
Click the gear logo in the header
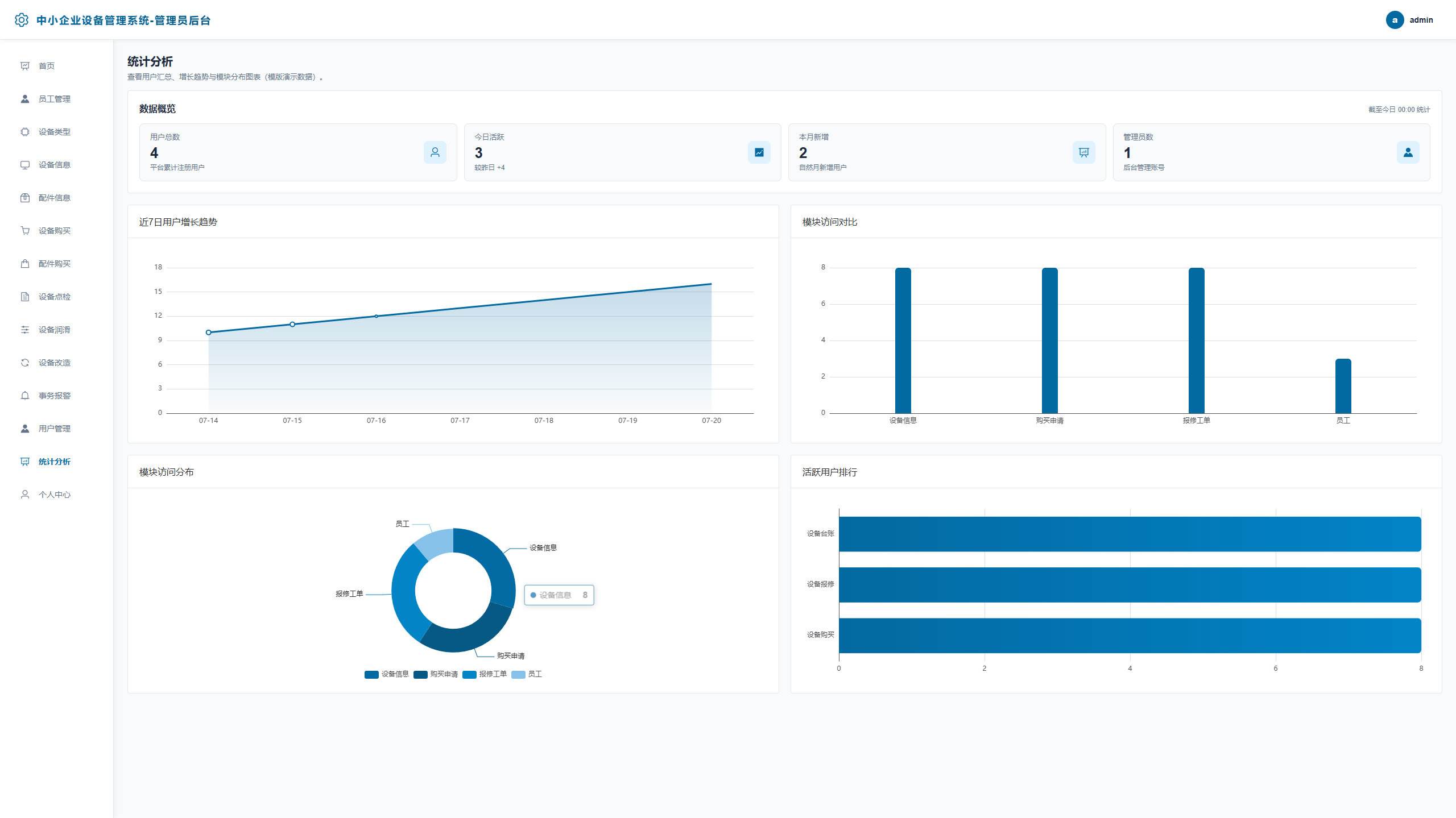(x=22, y=20)
